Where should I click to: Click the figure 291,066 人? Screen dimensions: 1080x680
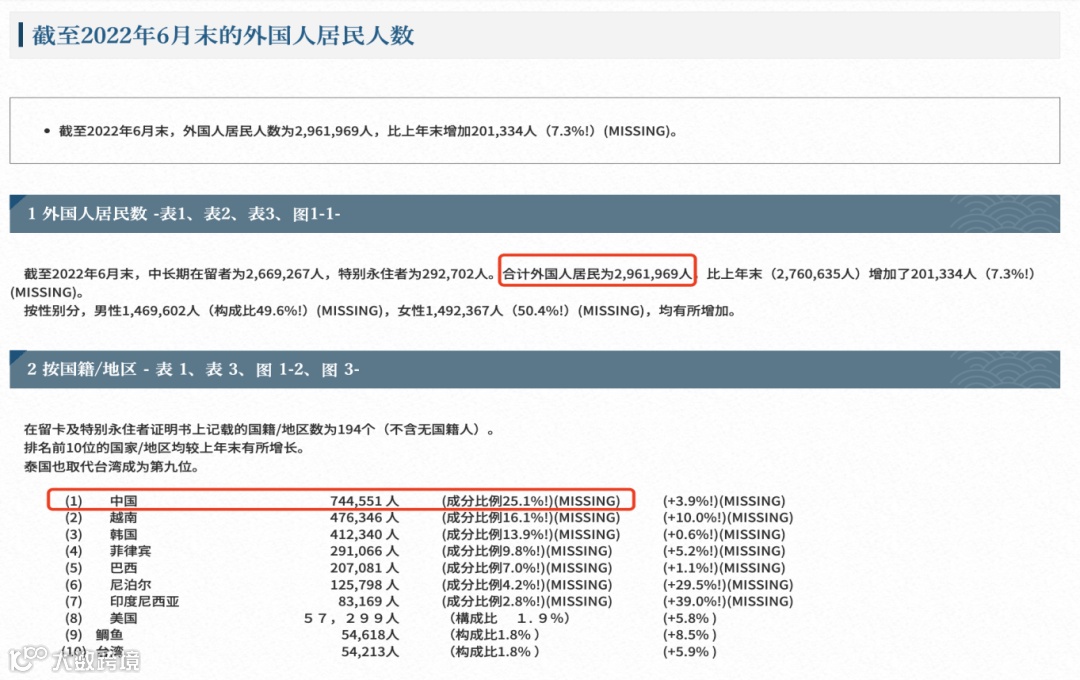(364, 551)
